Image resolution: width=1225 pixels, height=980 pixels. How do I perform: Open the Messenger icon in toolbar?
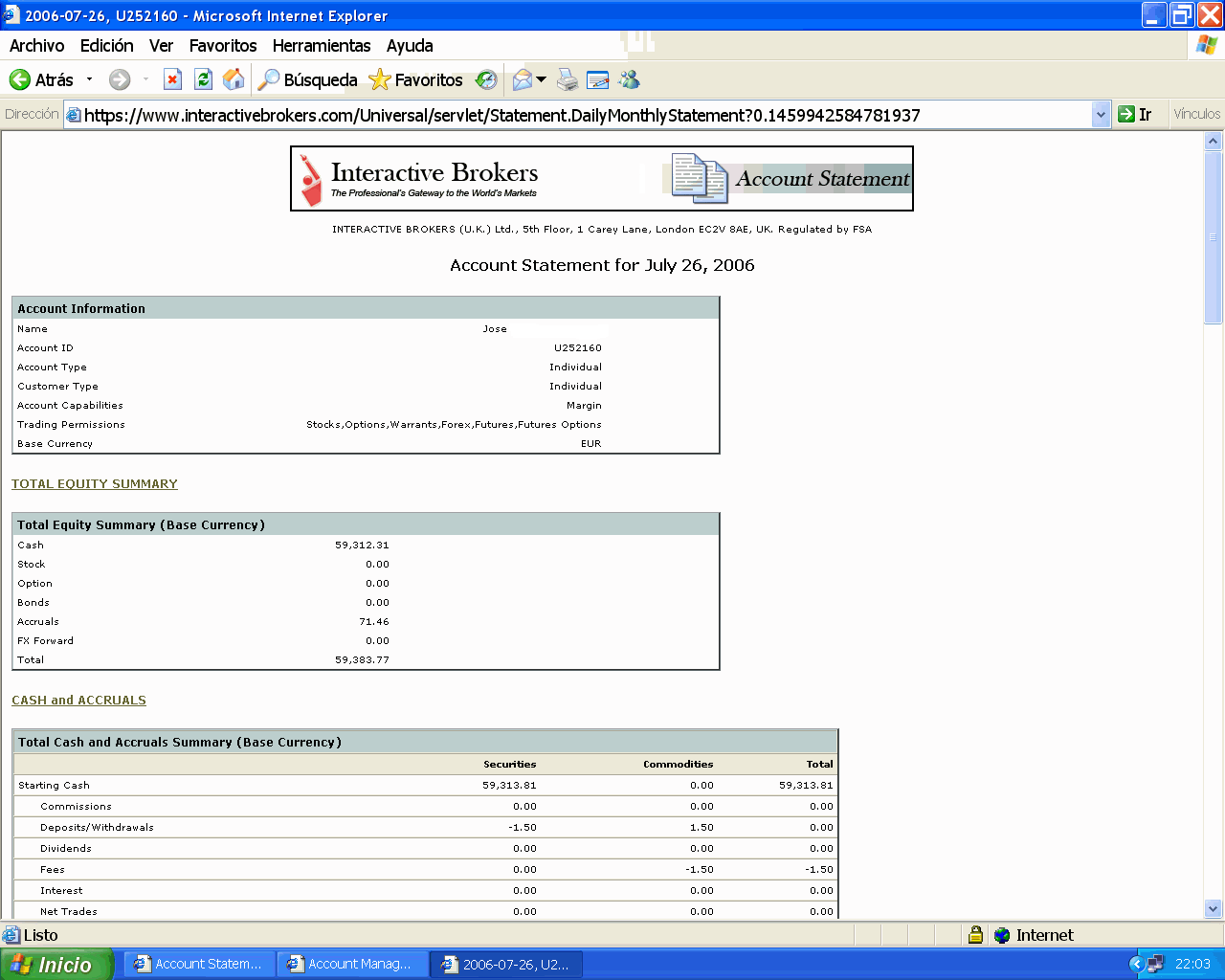pos(629,79)
